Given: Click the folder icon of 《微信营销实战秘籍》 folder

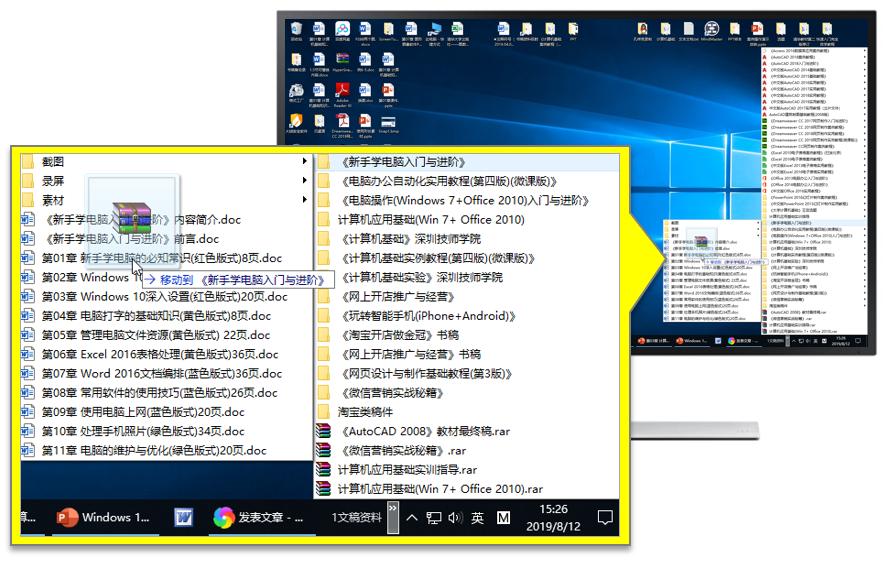Looking at the screenshot, I should coord(324,393).
